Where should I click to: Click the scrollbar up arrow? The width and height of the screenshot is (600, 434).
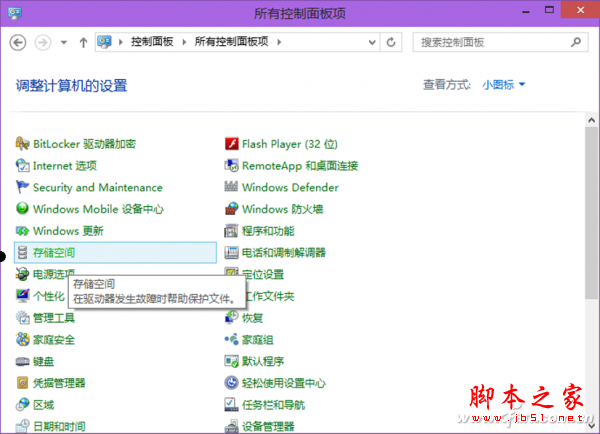tap(592, 120)
